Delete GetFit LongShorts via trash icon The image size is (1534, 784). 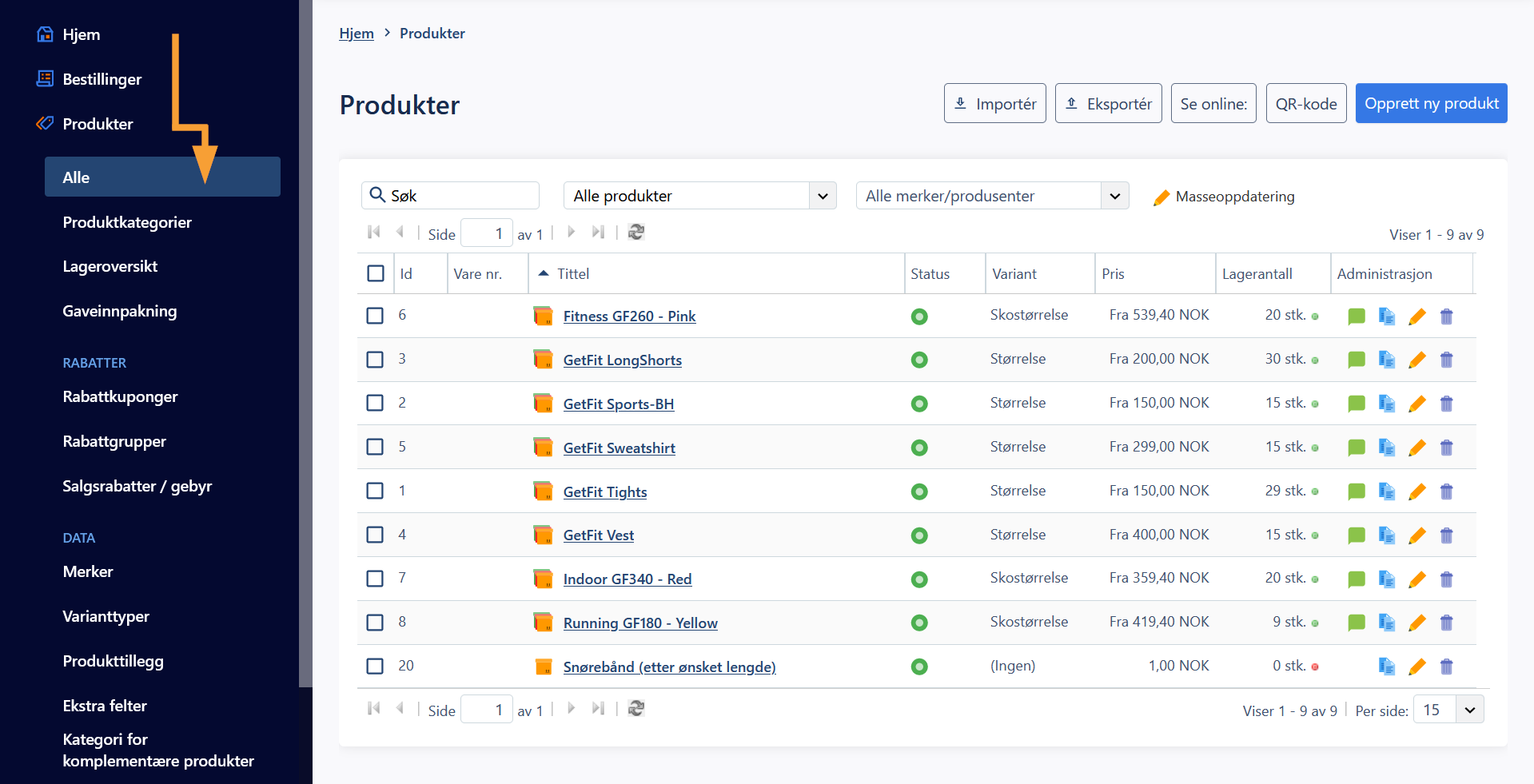pyautogui.click(x=1446, y=360)
